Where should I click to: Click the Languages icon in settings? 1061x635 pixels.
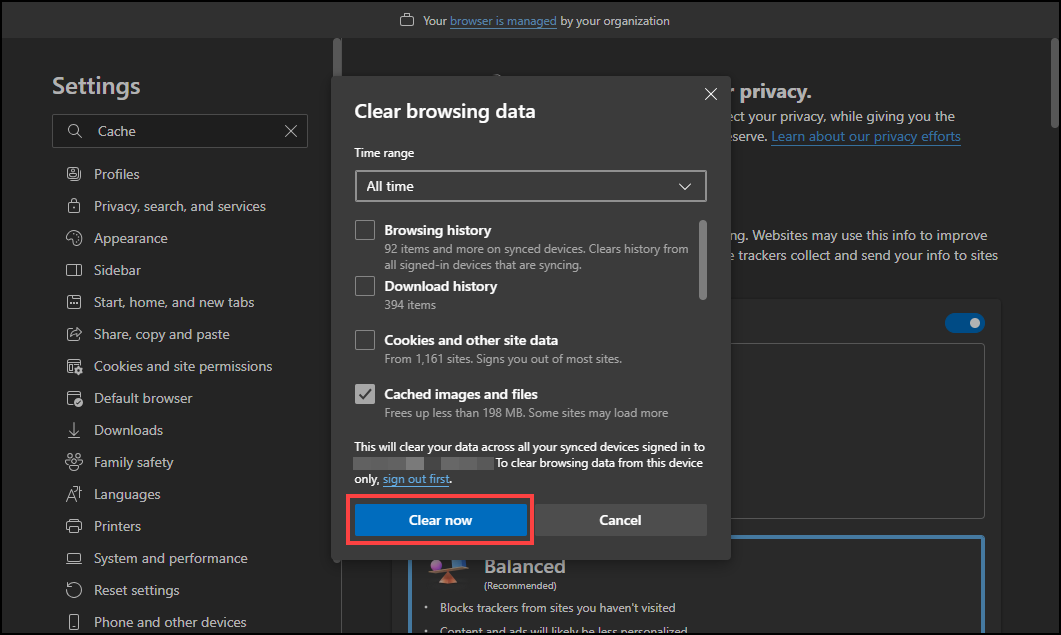pyautogui.click(x=73, y=494)
